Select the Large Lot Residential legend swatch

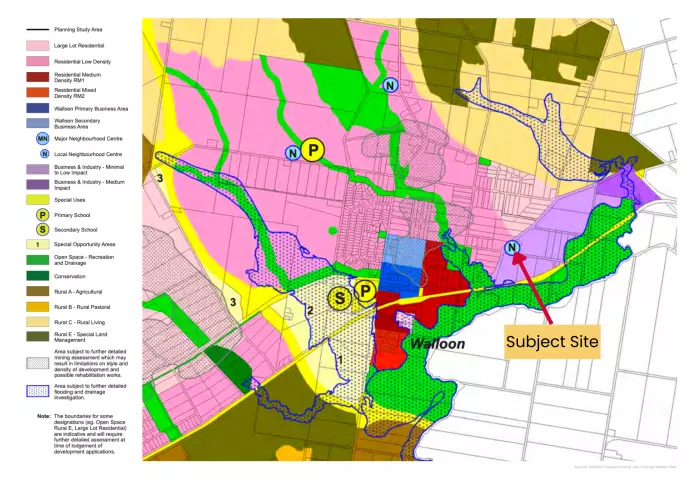(x=43, y=45)
